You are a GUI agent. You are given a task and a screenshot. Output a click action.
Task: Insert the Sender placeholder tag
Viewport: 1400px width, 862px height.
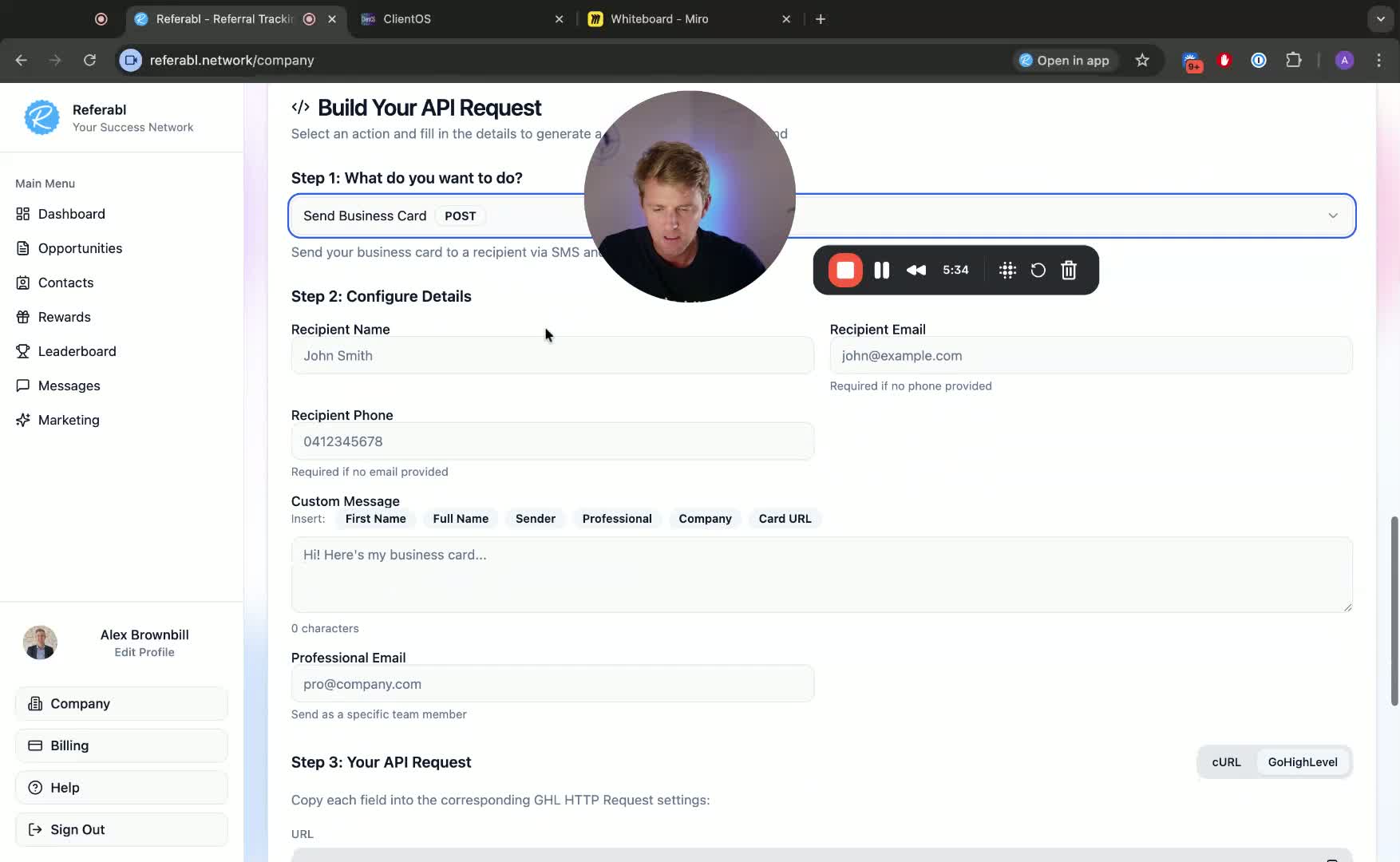(536, 519)
